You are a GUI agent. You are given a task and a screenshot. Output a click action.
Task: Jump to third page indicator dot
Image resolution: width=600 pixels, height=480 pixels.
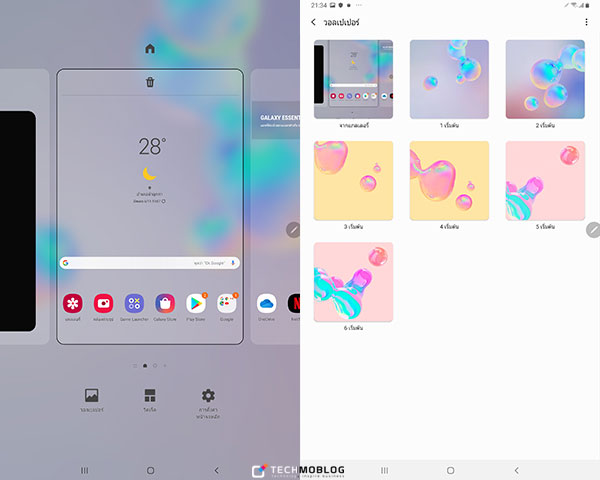tap(155, 366)
